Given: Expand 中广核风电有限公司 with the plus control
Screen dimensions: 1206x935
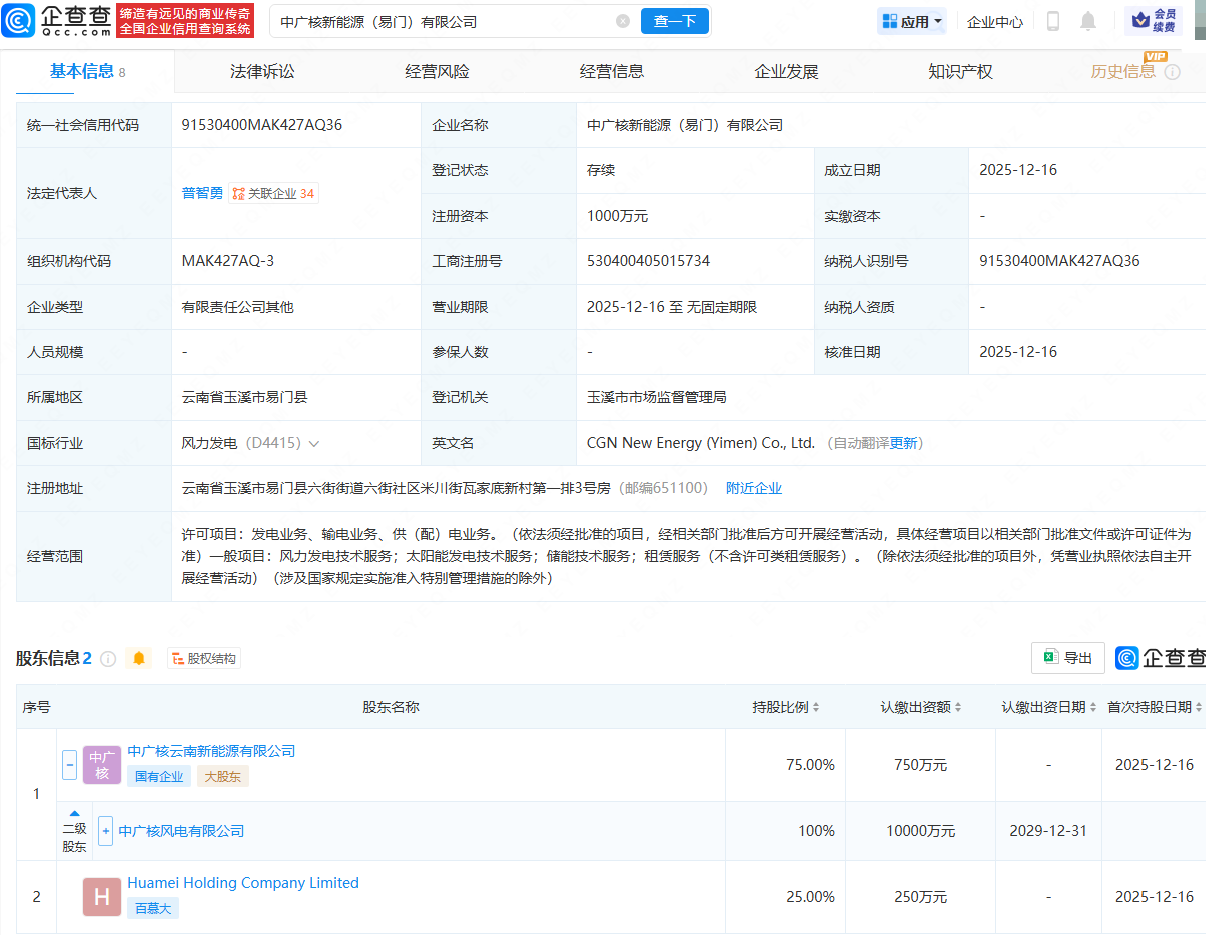Looking at the screenshot, I should point(105,831).
